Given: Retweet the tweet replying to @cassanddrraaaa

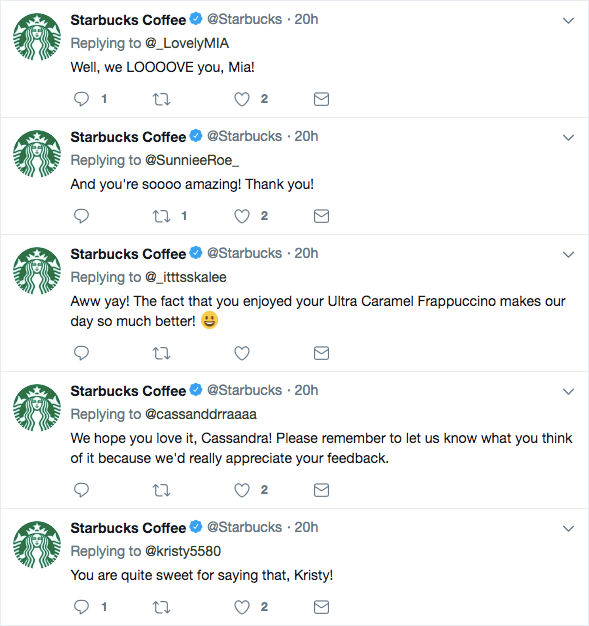Looking at the screenshot, I should (161, 490).
